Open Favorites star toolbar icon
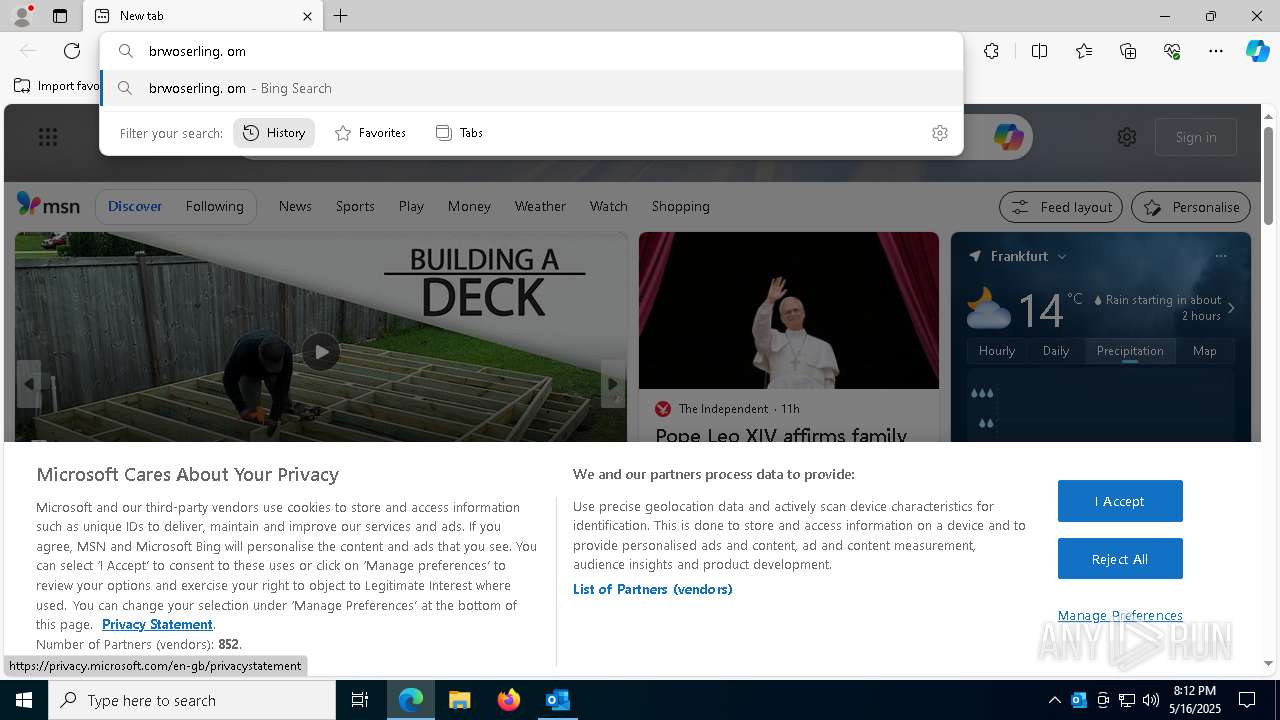 point(1084,51)
